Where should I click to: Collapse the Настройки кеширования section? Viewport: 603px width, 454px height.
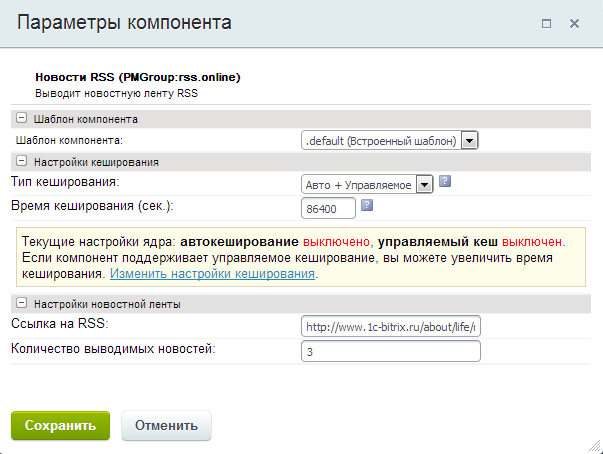(x=22, y=161)
